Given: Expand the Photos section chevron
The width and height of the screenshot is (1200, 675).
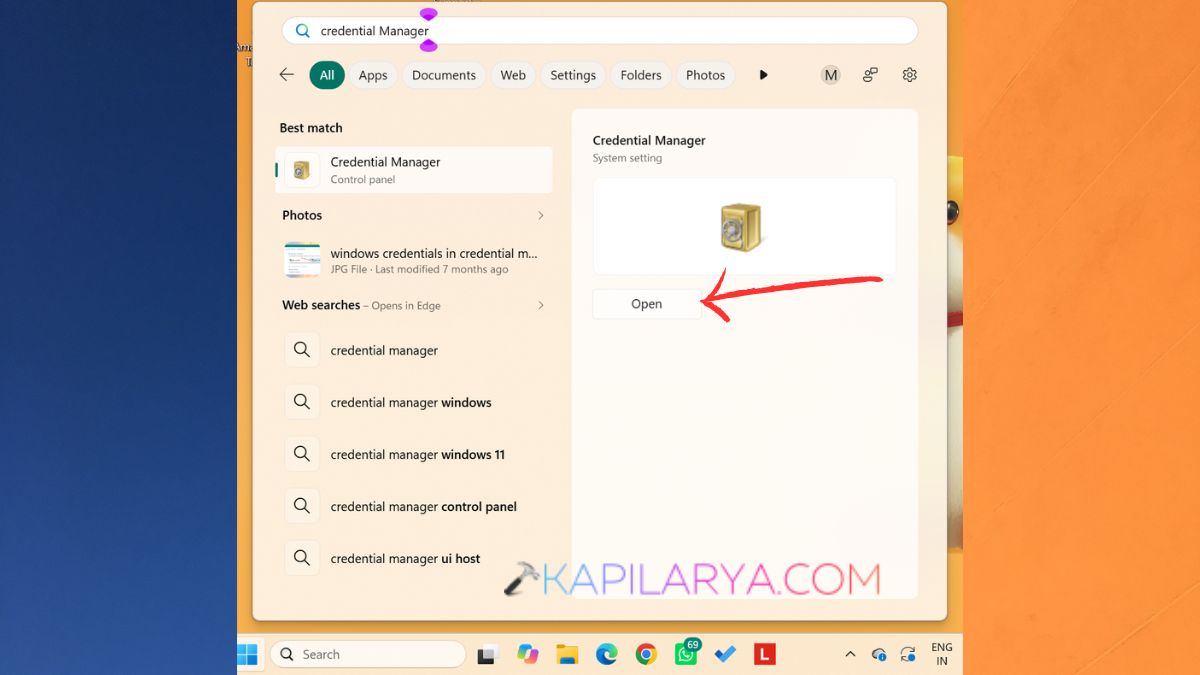Looking at the screenshot, I should [541, 215].
